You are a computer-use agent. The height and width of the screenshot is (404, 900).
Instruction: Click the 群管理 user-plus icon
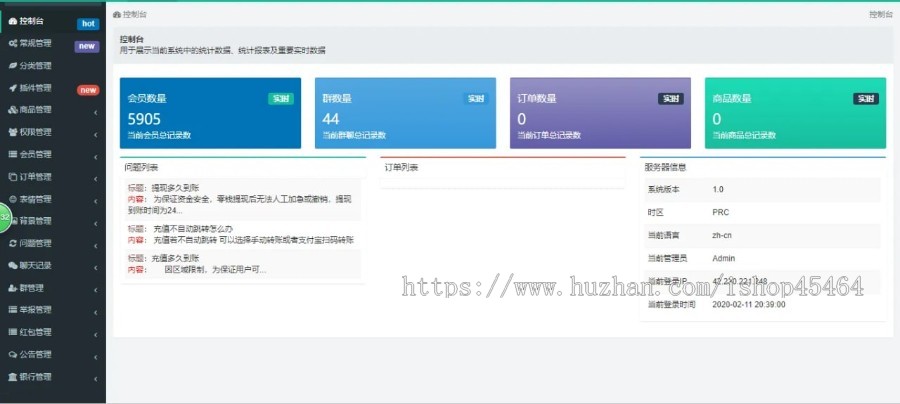click(13, 288)
